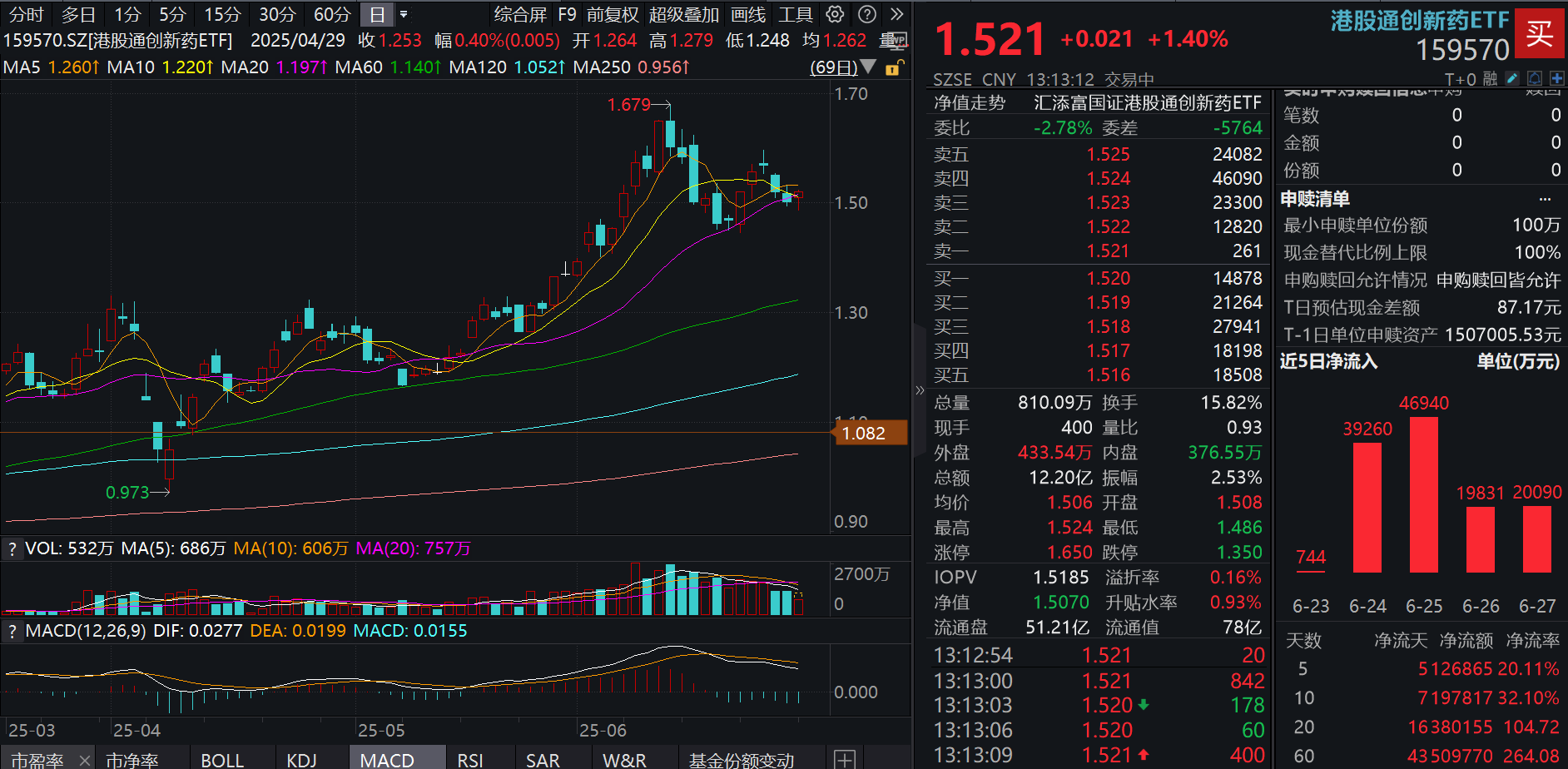Expand the 申赎清单 ellipsis menu
The width and height of the screenshot is (1568, 769).
coord(1546,199)
